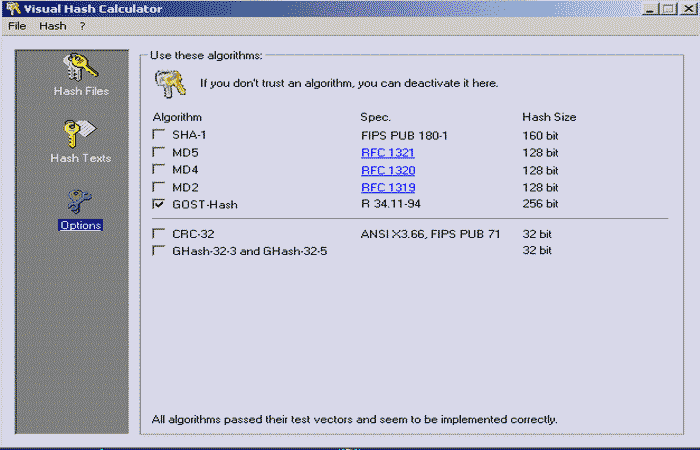The image size is (700, 450).
Task: Turn on the CRC-32 checkbox
Action: click(x=158, y=234)
